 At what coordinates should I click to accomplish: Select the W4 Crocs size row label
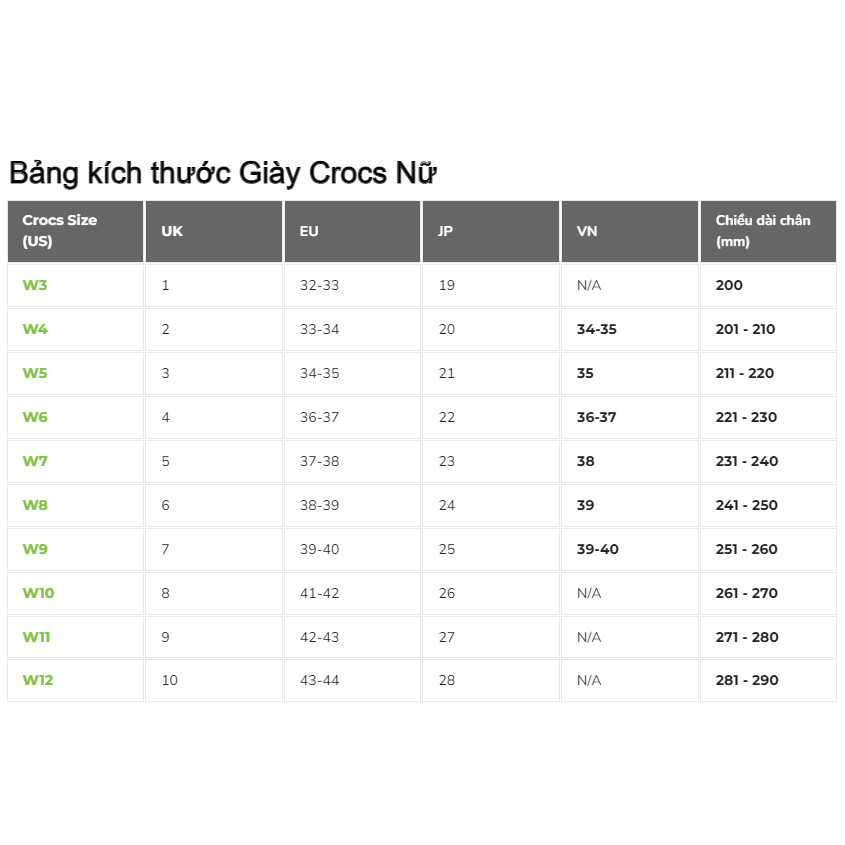point(35,329)
